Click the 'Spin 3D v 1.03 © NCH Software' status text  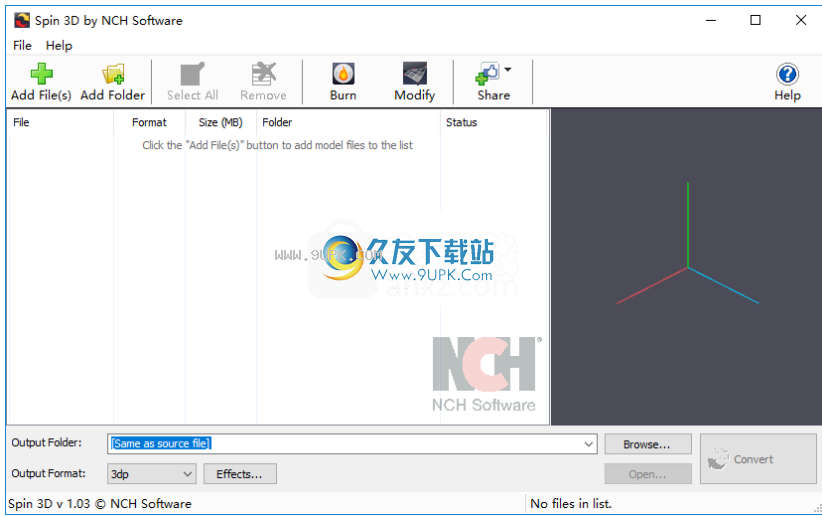(x=100, y=504)
